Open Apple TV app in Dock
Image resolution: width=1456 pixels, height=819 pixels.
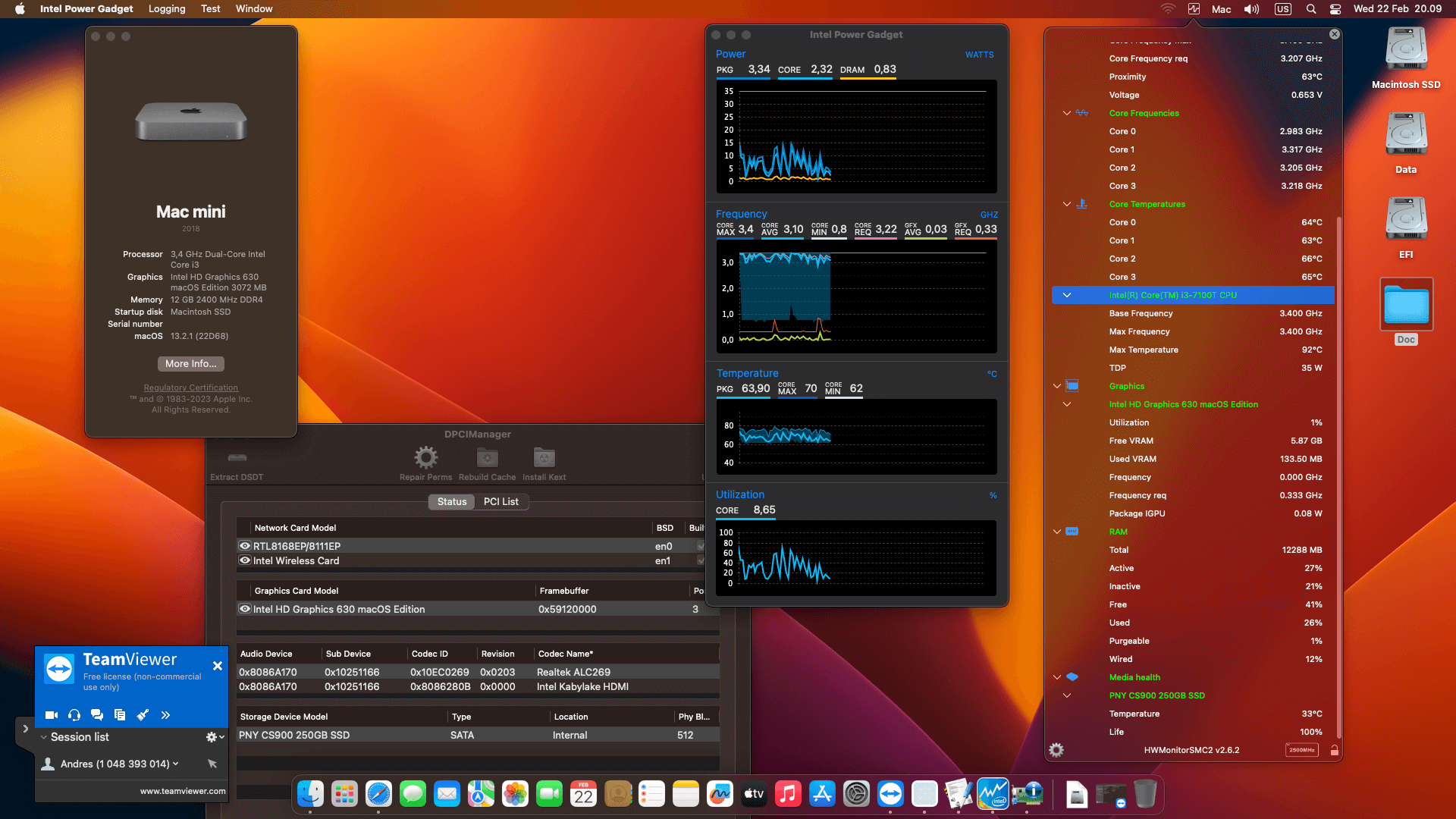pos(754,794)
